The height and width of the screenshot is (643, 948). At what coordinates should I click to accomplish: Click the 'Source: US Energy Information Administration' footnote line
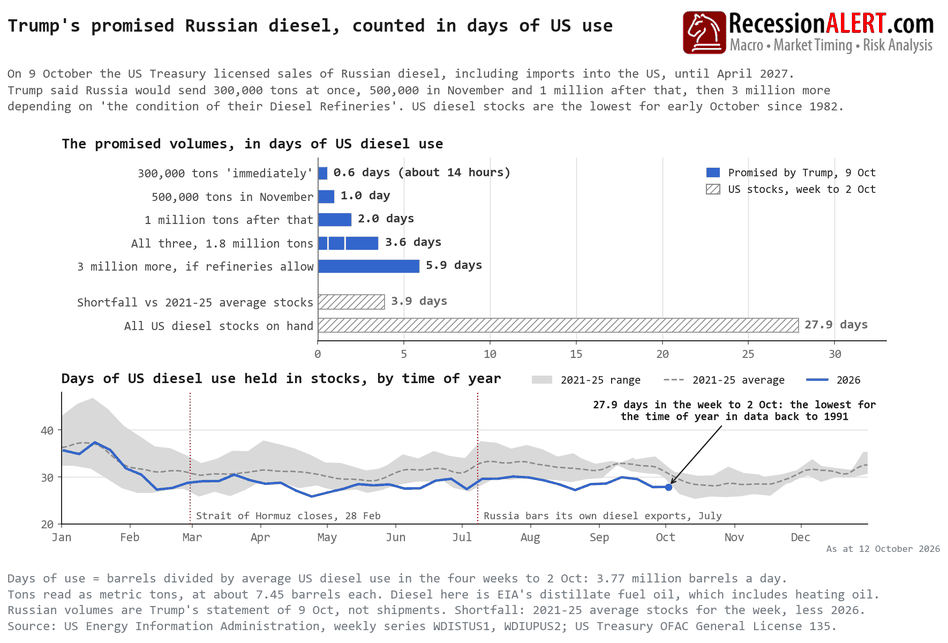422,626
